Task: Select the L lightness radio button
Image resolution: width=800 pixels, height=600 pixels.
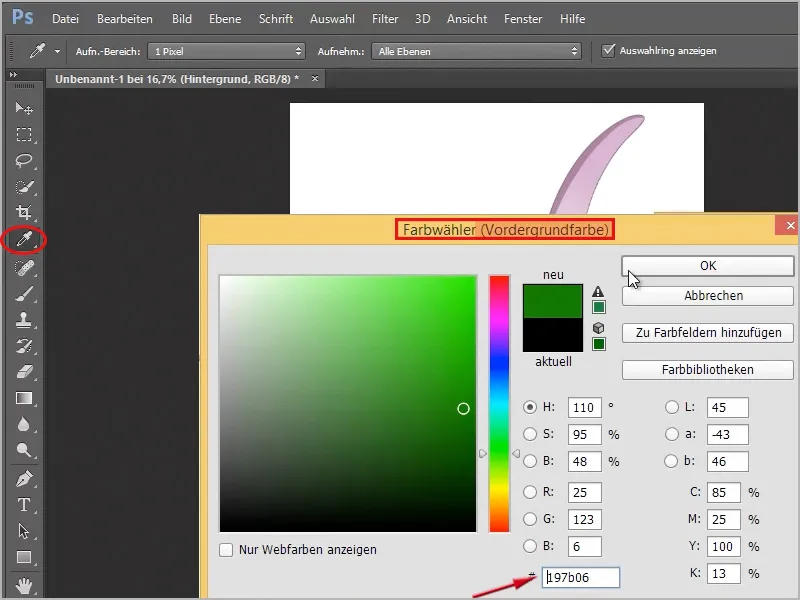Action: (672, 407)
